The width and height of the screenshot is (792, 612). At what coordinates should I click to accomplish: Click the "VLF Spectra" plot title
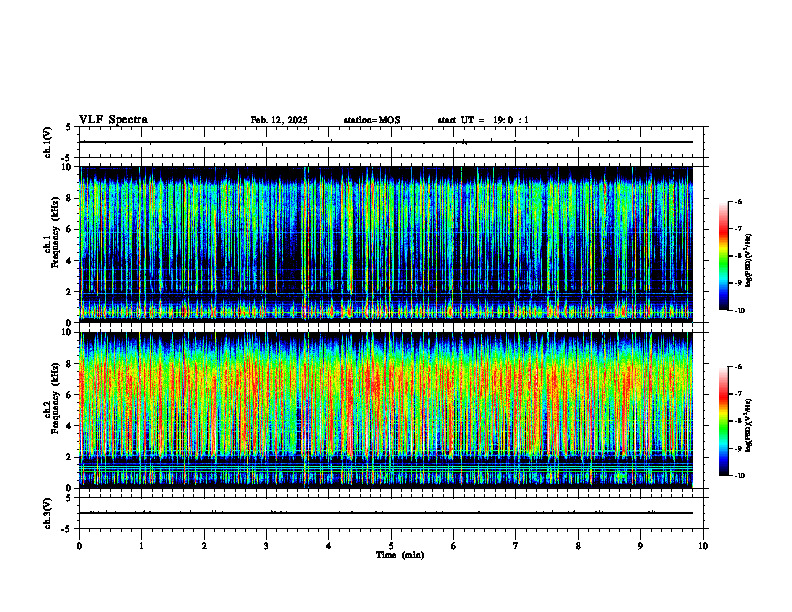pos(113,120)
